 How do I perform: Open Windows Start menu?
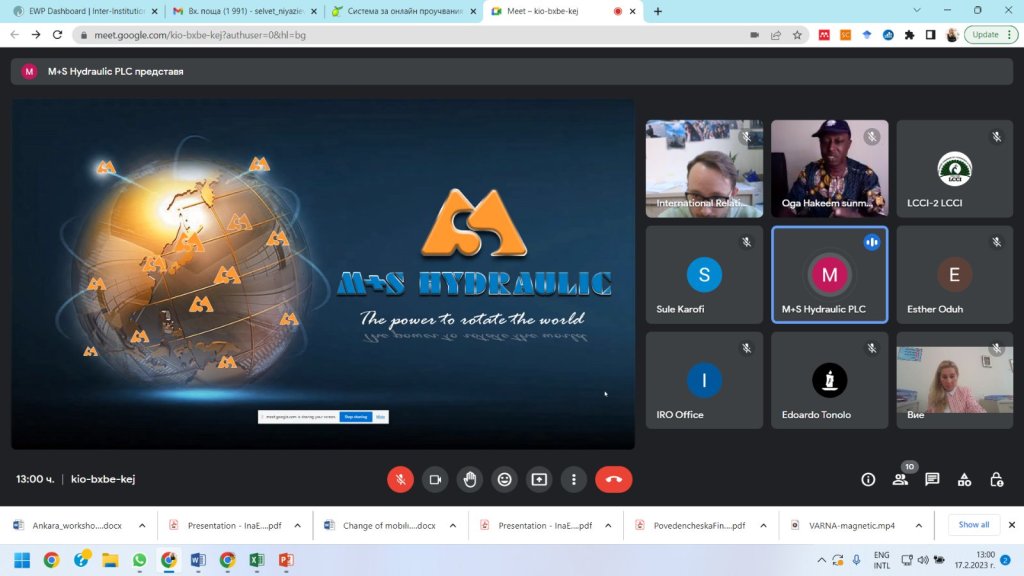[x=22, y=560]
